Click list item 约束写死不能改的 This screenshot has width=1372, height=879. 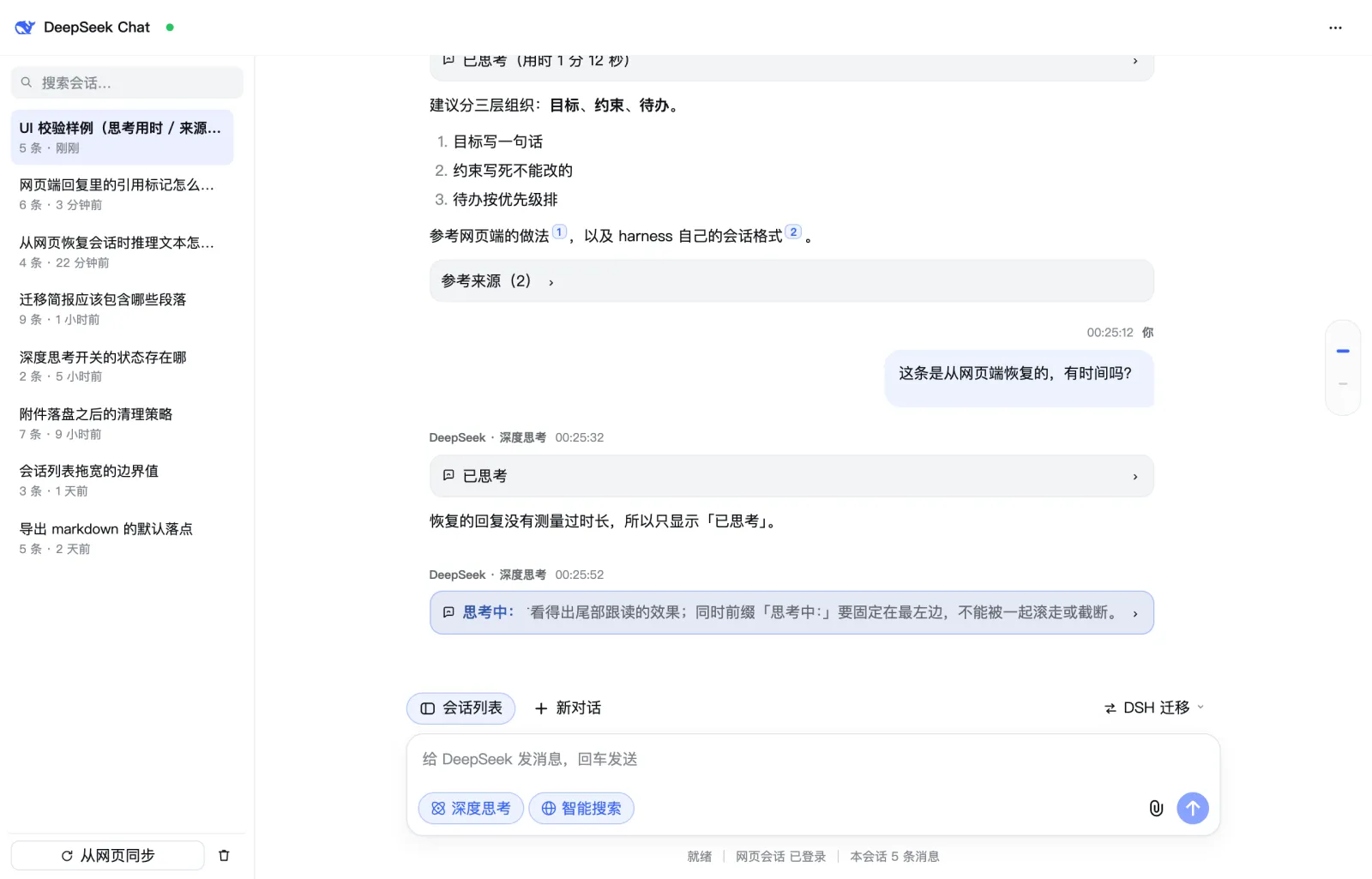tap(513, 171)
